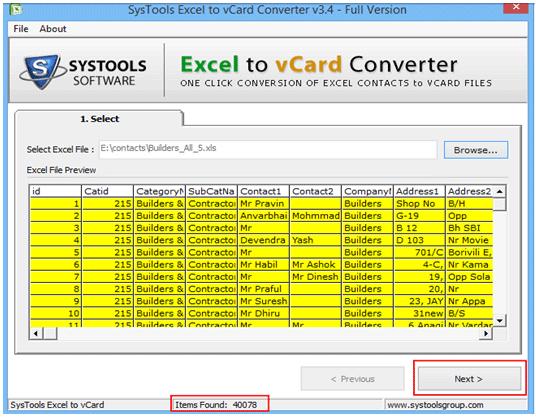This screenshot has height=417, width=536.
Task: Click the 'SubCatNa' column header
Action: click(x=211, y=191)
